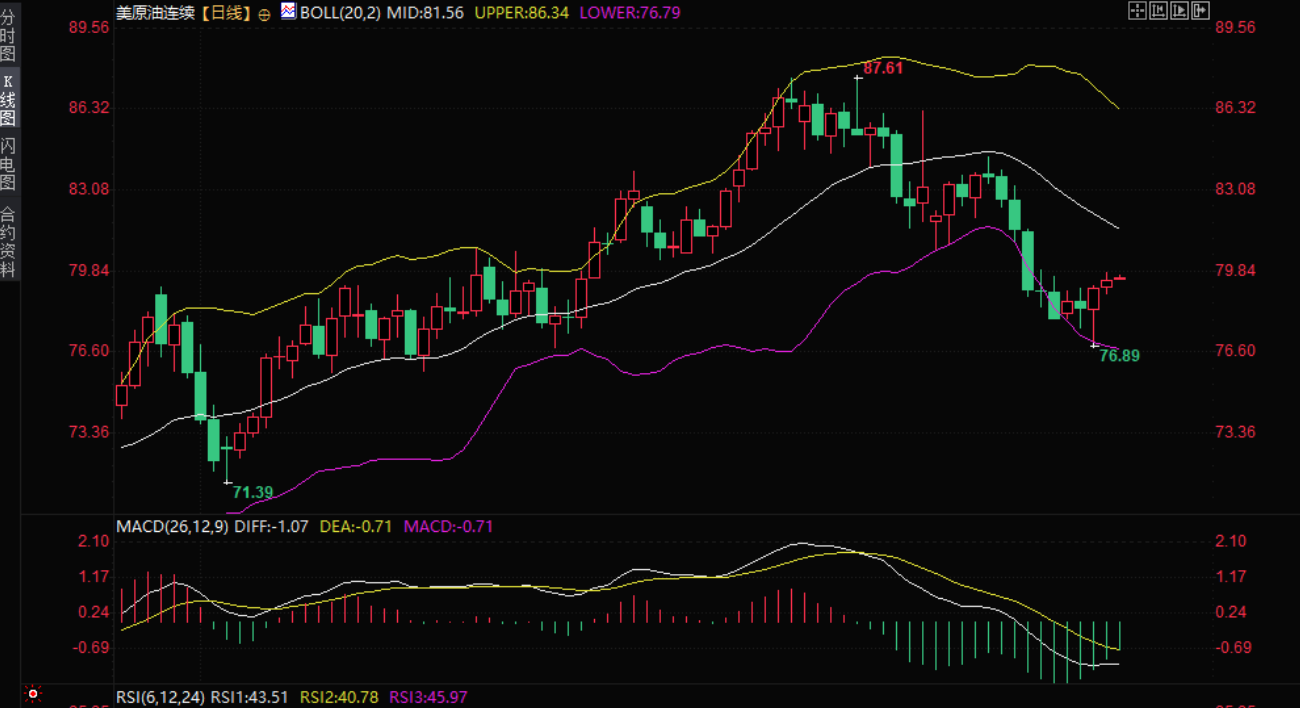Click the play-forward chart axis icon

click(x=1179, y=10)
